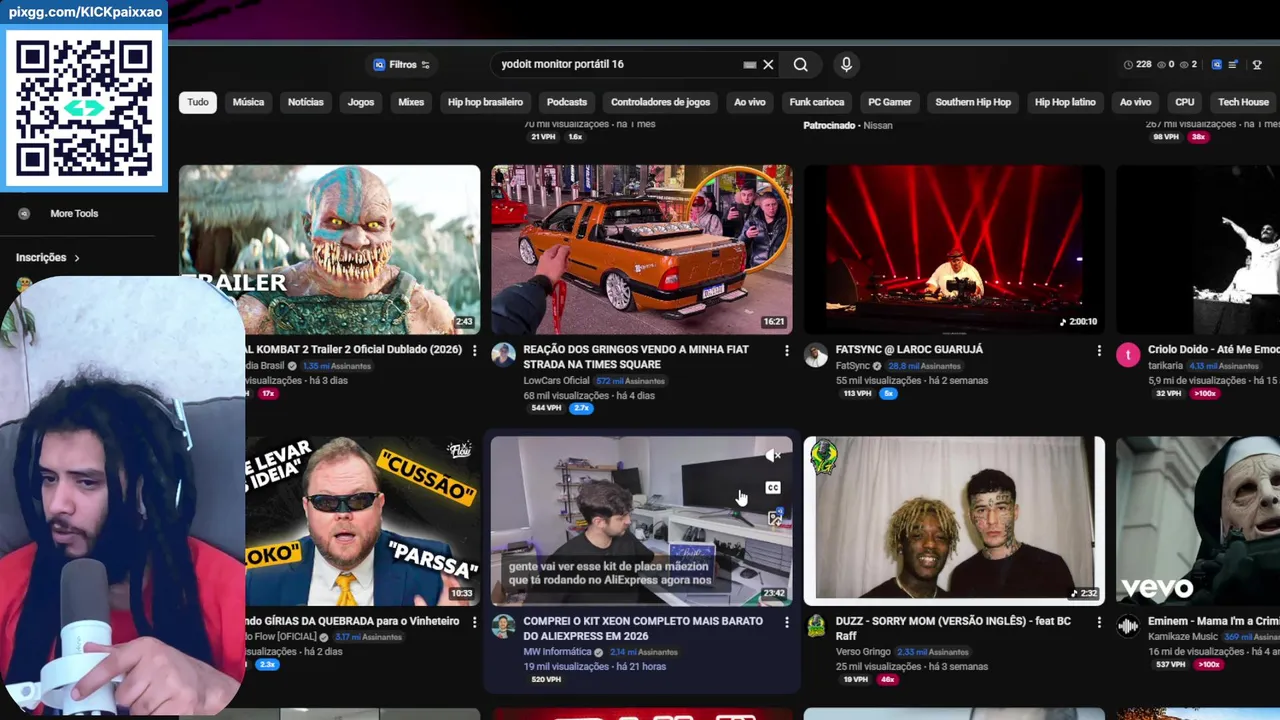This screenshot has height=720, width=1280.
Task: Clear the search box with the X
Action: [768, 64]
